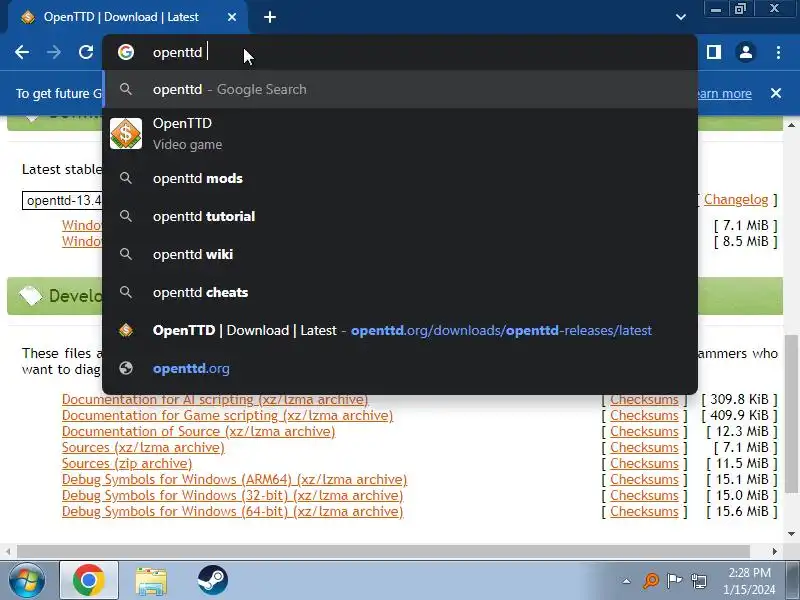
Task: Launch Steam from the taskbar
Action: click(212, 580)
